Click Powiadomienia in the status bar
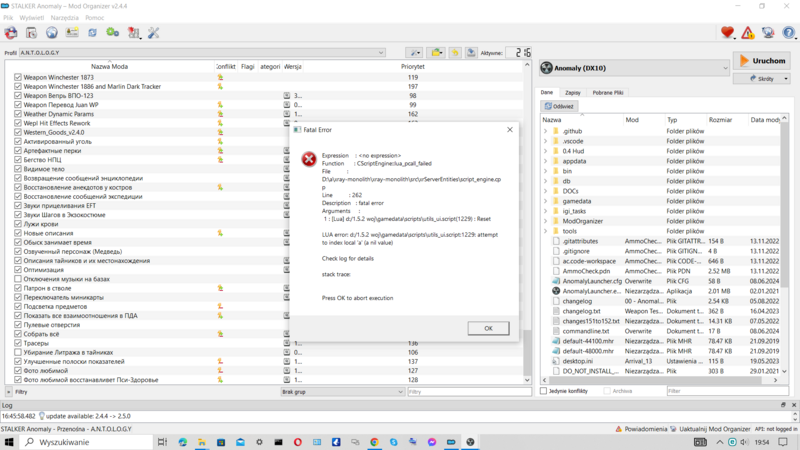The height and width of the screenshot is (450, 800). 641,429
